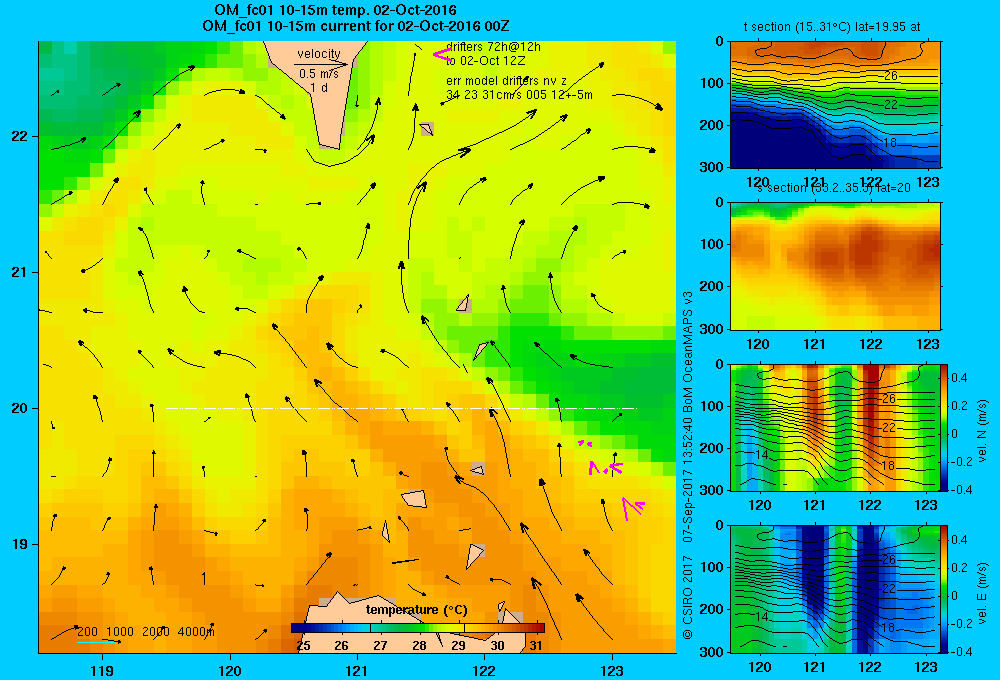Click latitude label '22' on main map axis
The image size is (1000, 680).
20,137
